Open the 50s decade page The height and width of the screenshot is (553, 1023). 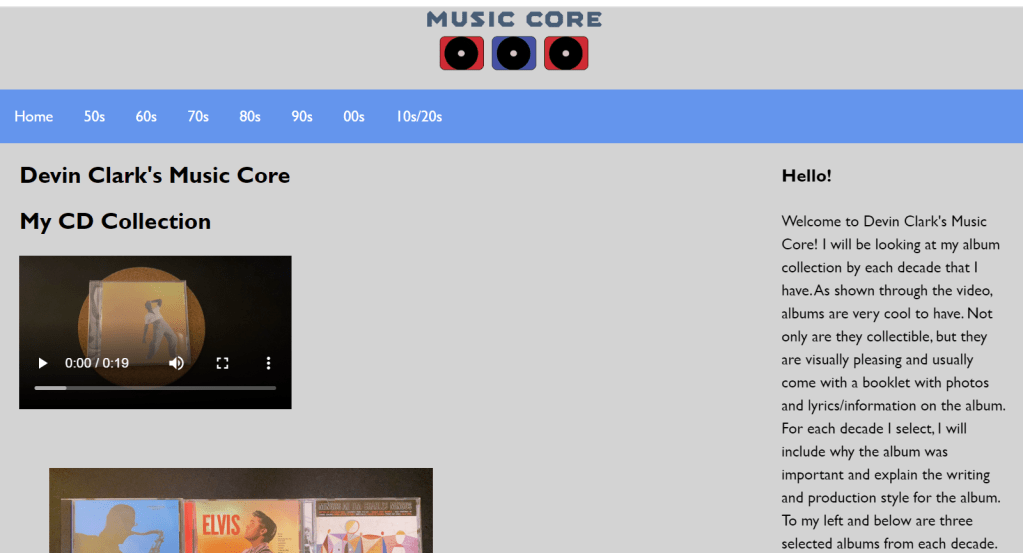tap(94, 117)
